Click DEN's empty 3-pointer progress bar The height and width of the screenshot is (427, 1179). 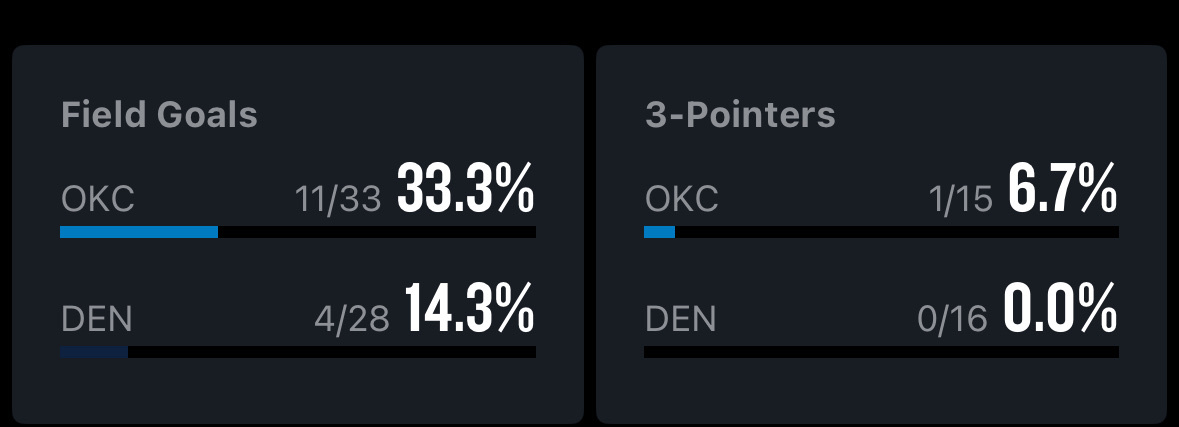coord(881,352)
